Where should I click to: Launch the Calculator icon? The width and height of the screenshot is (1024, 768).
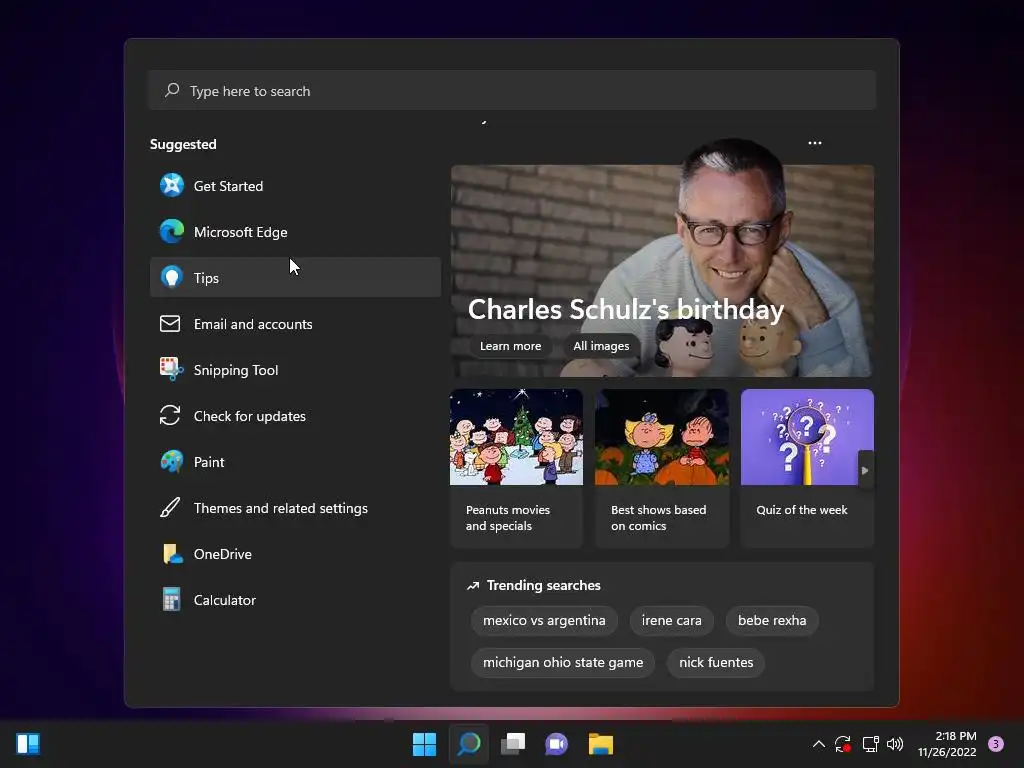tap(171, 600)
